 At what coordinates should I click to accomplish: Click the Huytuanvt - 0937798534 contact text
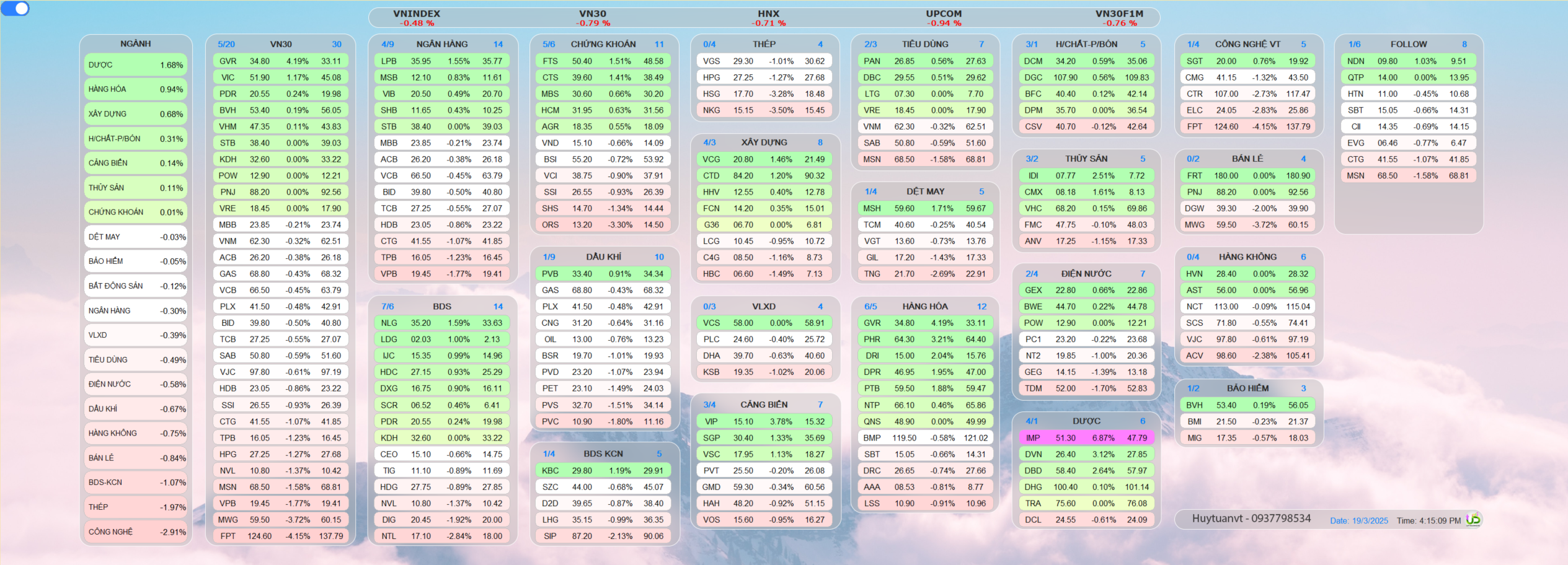pos(1251,519)
